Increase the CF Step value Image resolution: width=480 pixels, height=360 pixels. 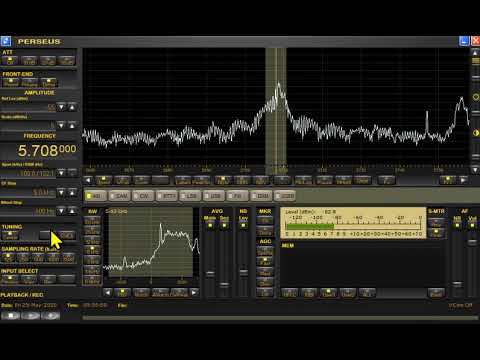72,192
